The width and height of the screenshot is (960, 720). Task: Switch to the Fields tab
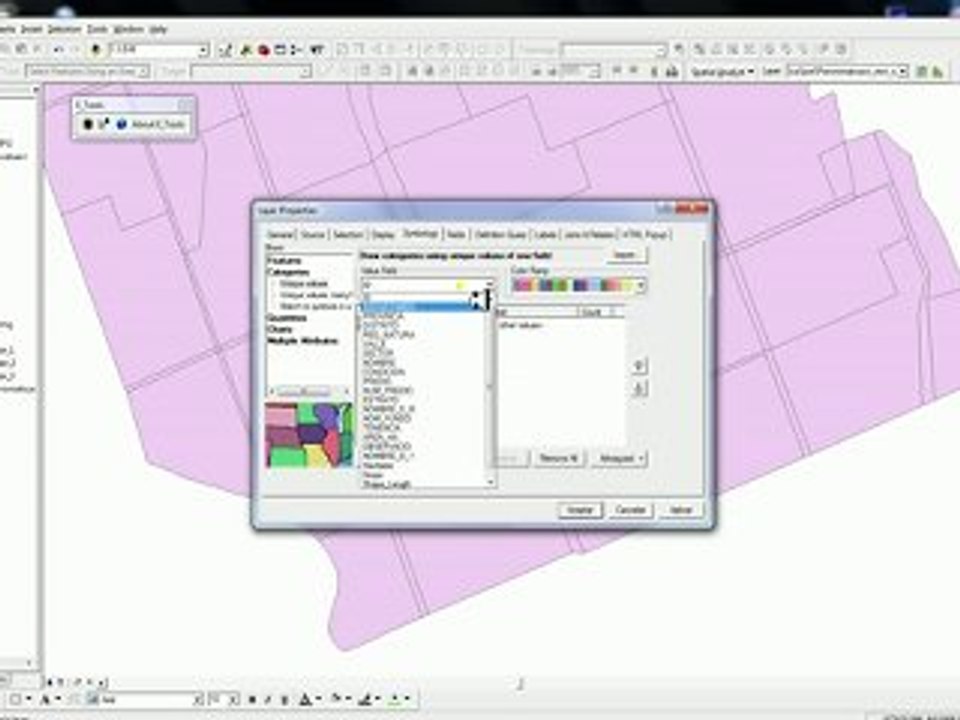coord(456,234)
